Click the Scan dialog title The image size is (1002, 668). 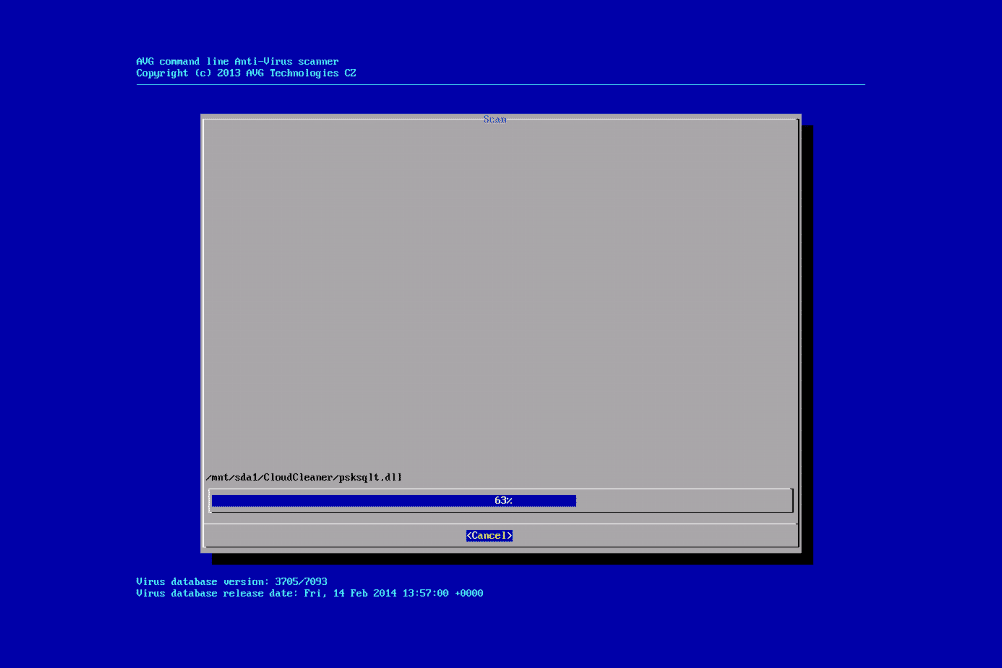tap(495, 119)
